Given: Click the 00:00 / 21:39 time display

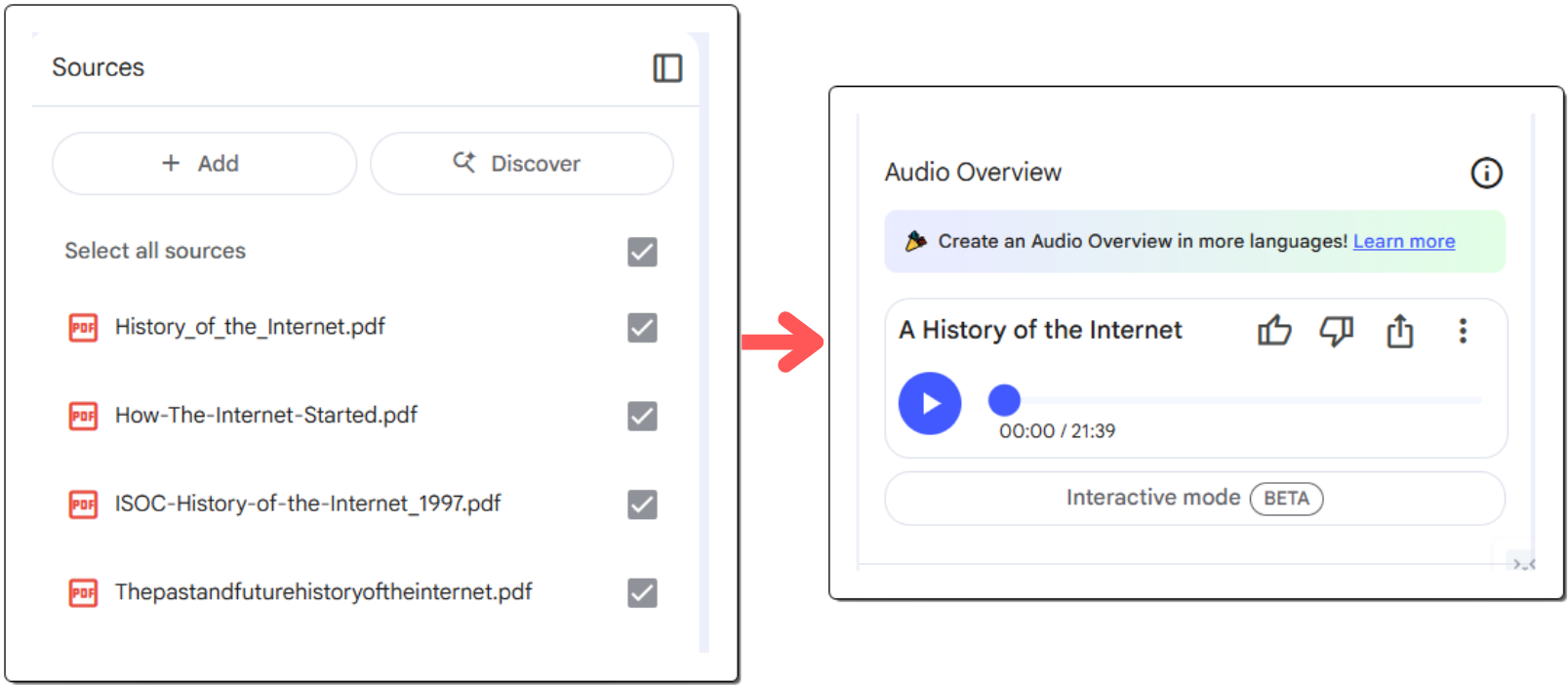Looking at the screenshot, I should pos(1057,431).
